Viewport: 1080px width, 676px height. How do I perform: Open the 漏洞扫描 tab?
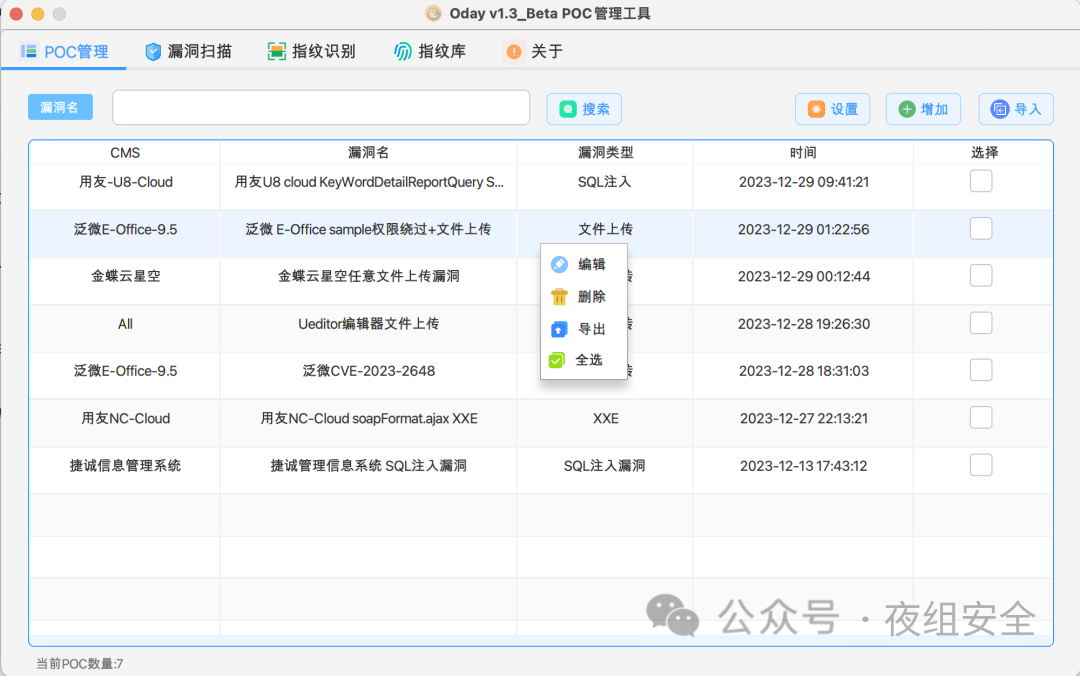[188, 52]
